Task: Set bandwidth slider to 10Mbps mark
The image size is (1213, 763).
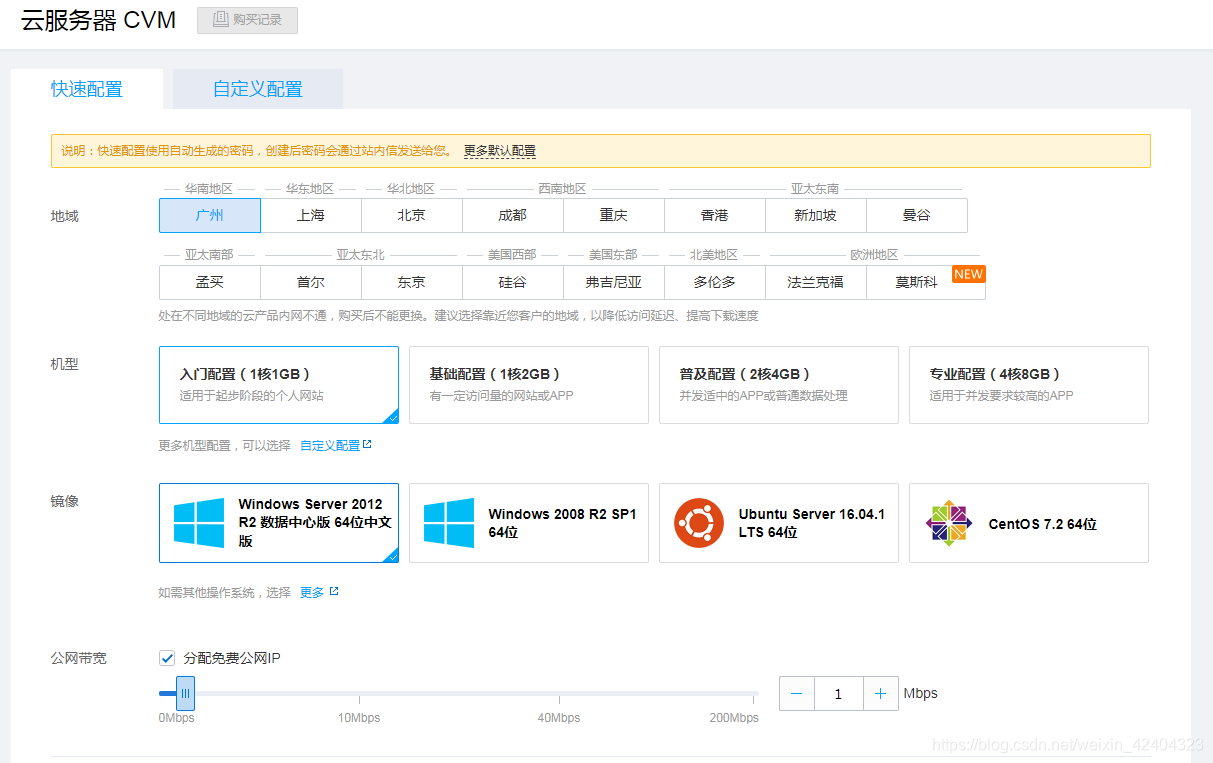Action: [x=359, y=693]
